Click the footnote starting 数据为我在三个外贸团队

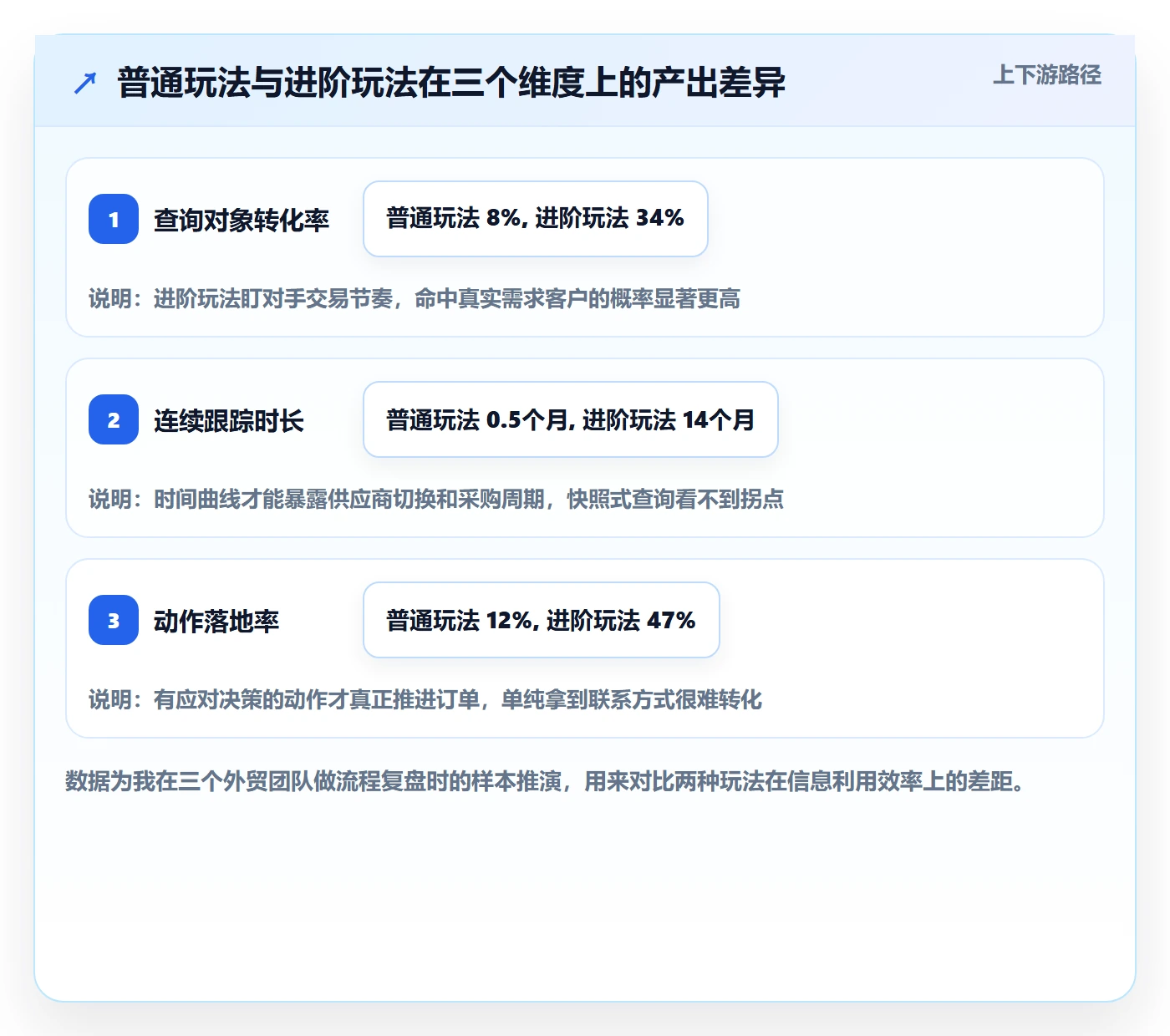(545, 781)
